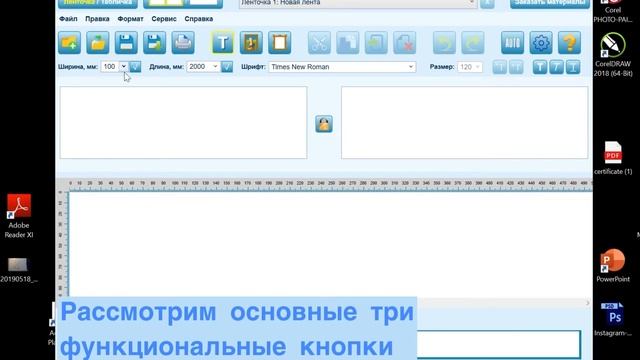Open help via the question mark icon
640x360 pixels.
tap(569, 42)
